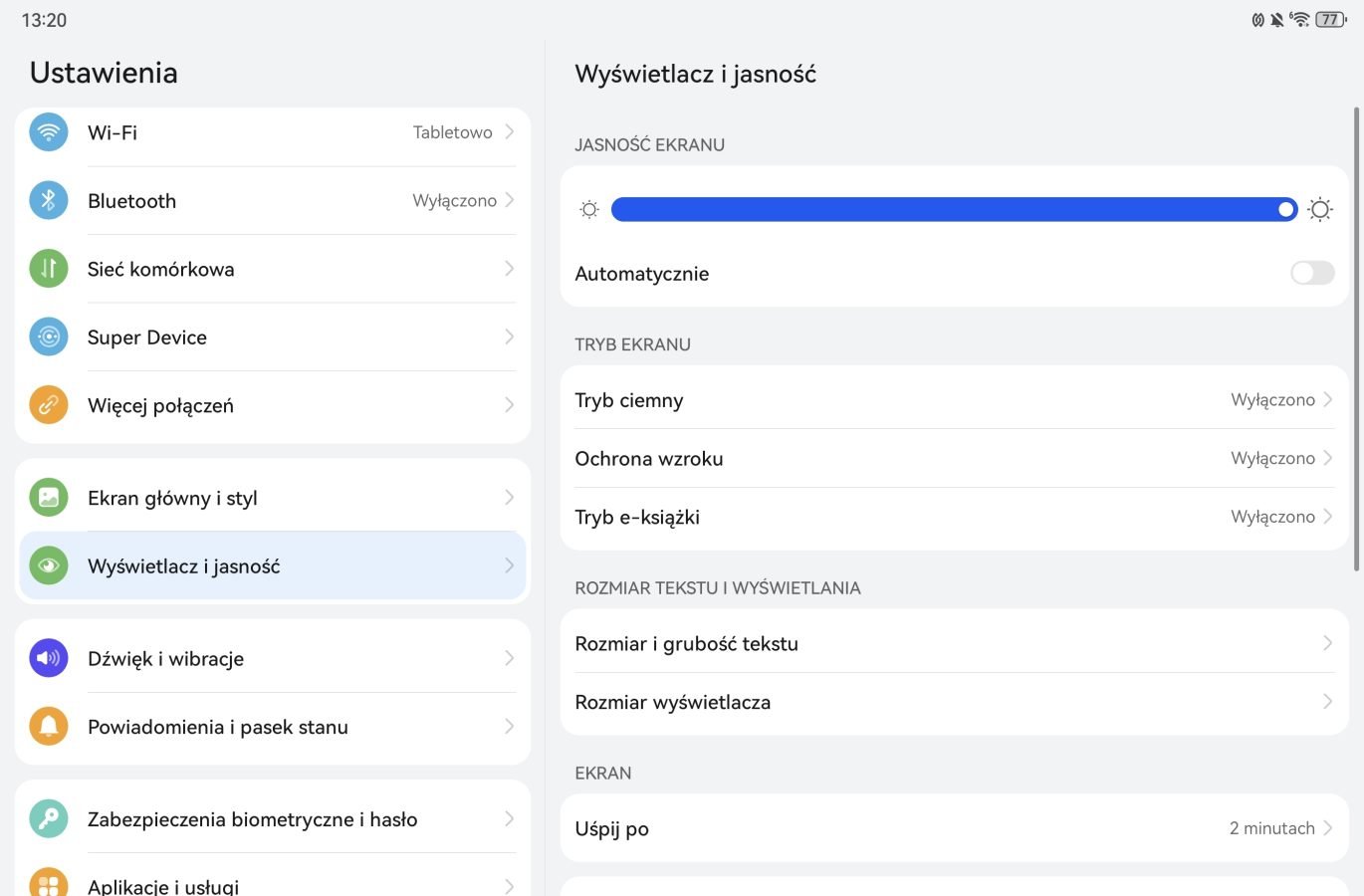Viewport: 1364px width, 896px height.
Task: Tap the Bluetooth icon in the sidebar
Action: tap(49, 200)
